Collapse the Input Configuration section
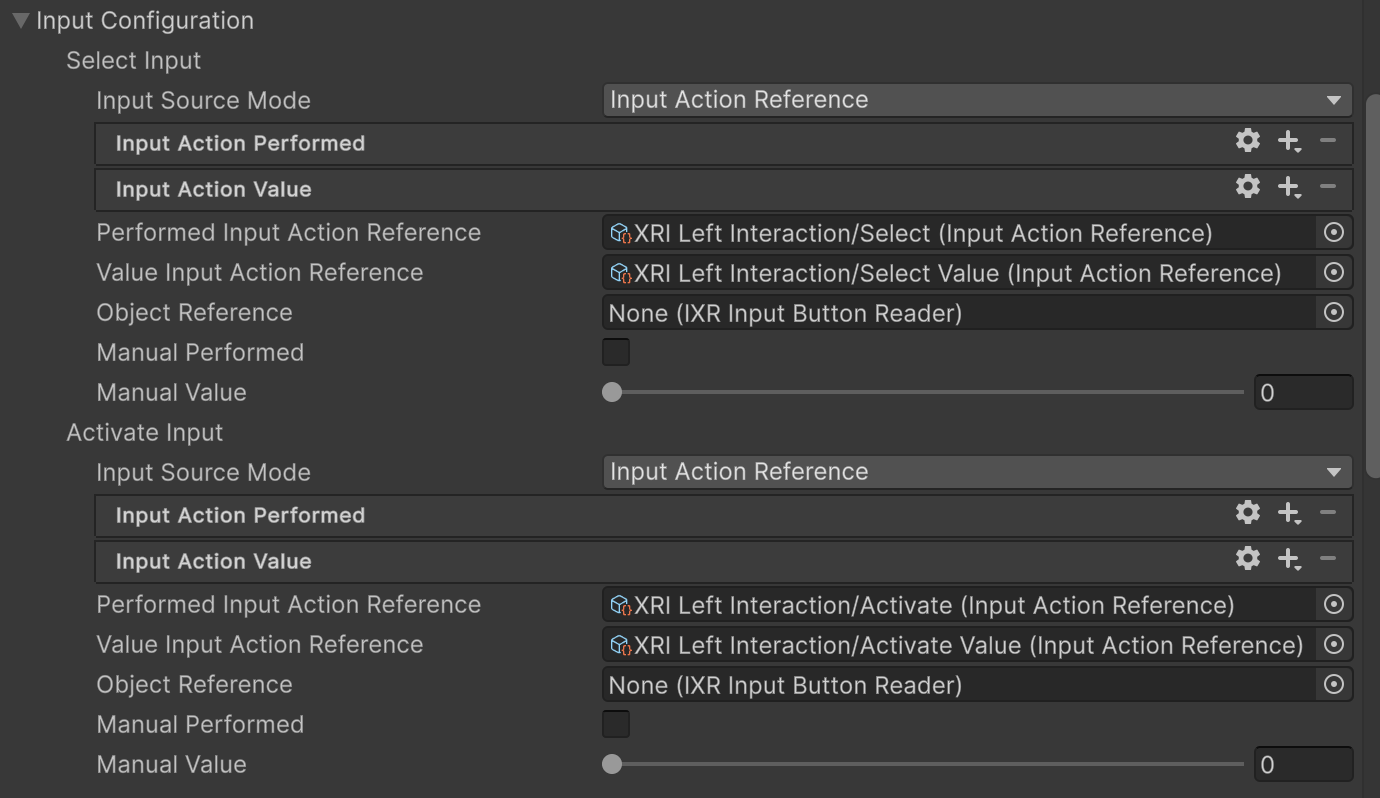The width and height of the screenshot is (1380, 798). pyautogui.click(x=20, y=21)
